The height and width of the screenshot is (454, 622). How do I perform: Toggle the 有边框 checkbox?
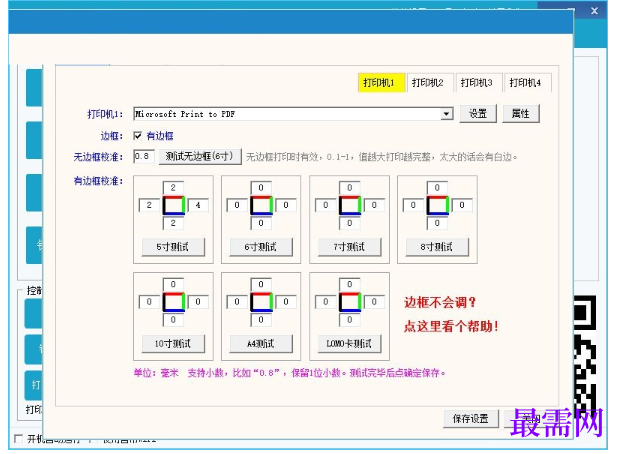[x=138, y=136]
